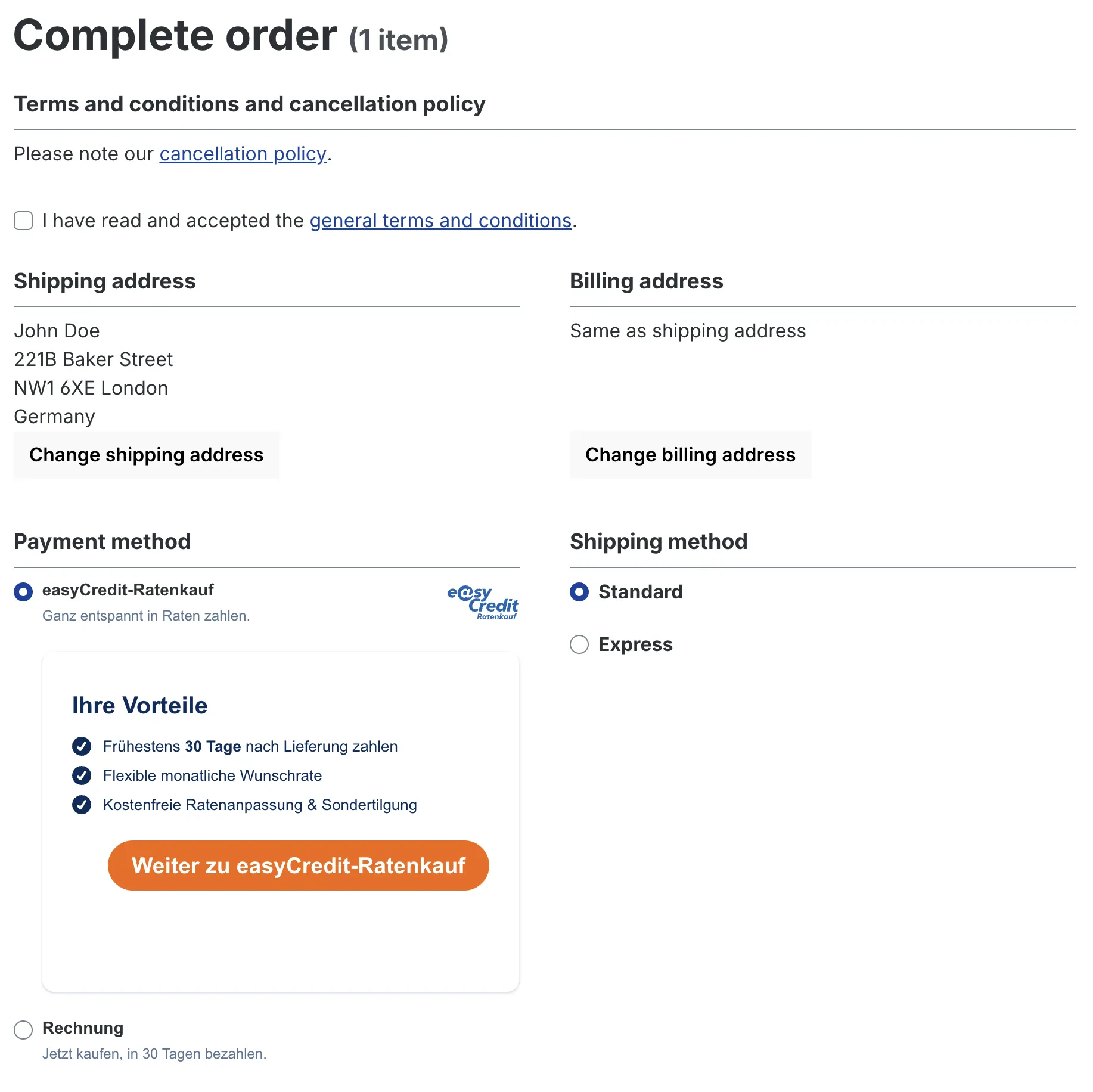The height and width of the screenshot is (1092, 1093).
Task: Click checkmark icon beside Kostenfreie Ratenanpassung
Action: pos(82,805)
